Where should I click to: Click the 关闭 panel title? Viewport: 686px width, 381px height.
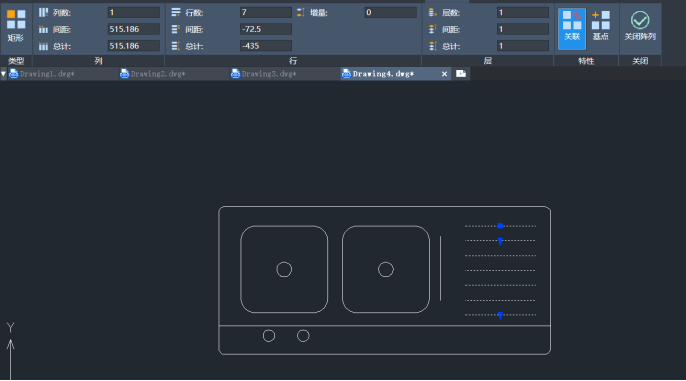640,61
